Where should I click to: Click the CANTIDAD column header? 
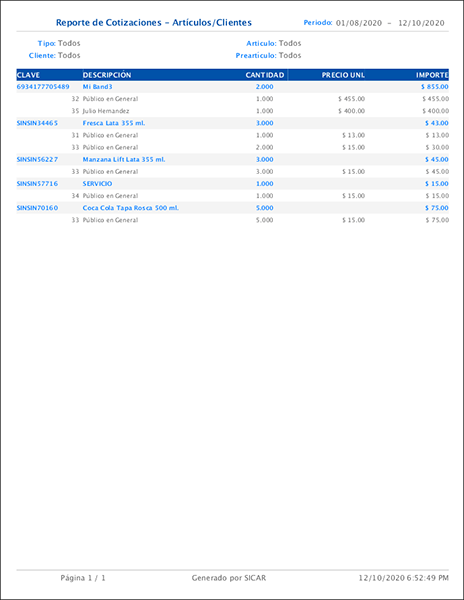pos(265,75)
